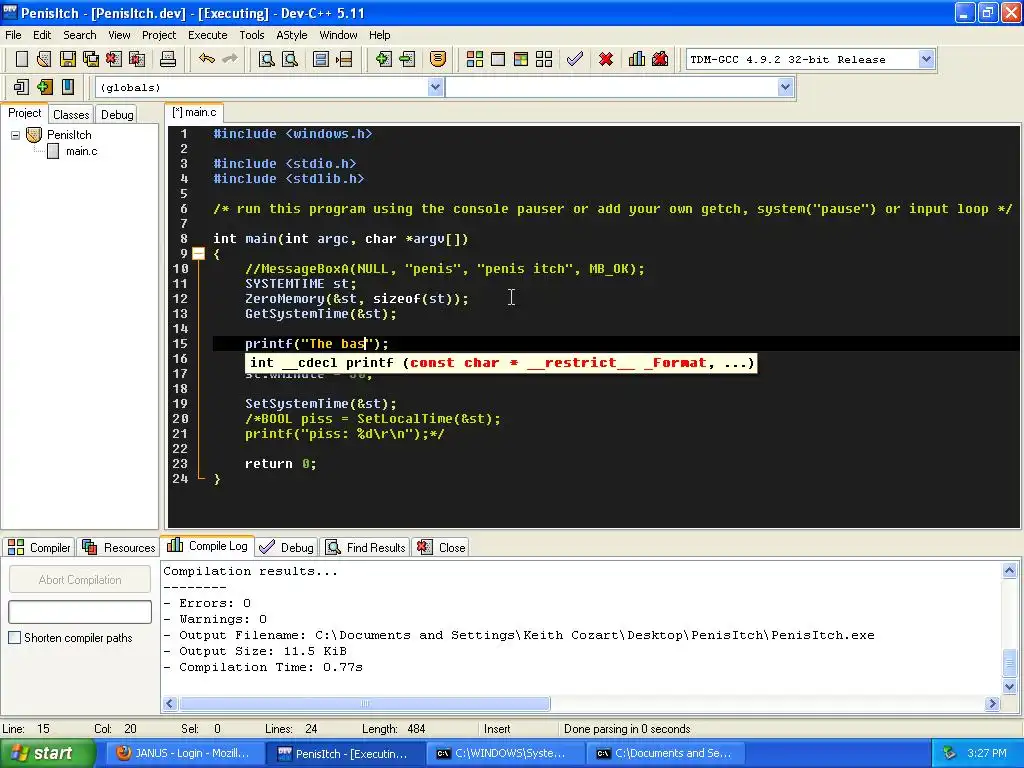Click the Open file toolbar icon
The height and width of the screenshot is (768, 1024).
coord(44,59)
